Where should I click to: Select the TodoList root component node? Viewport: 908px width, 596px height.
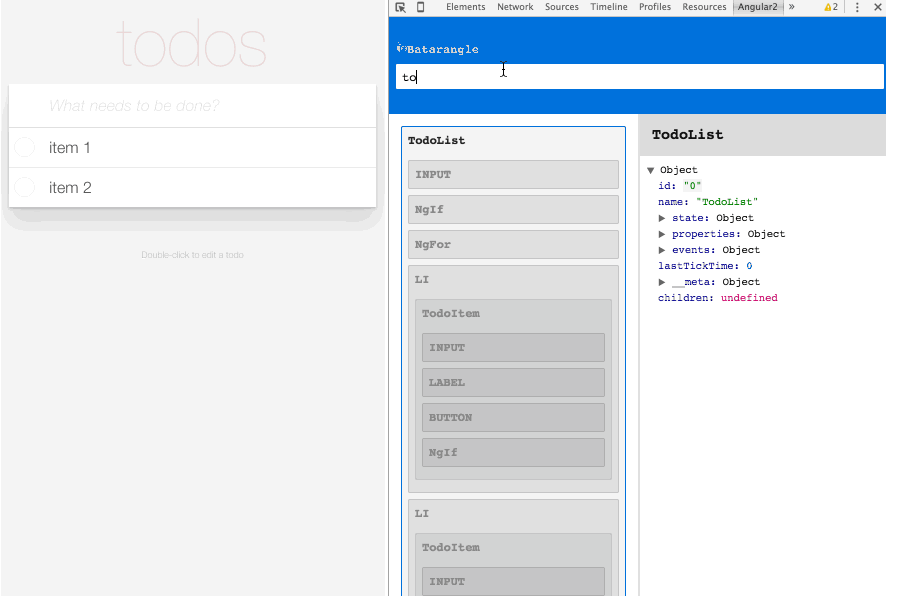pyautogui.click(x=437, y=141)
